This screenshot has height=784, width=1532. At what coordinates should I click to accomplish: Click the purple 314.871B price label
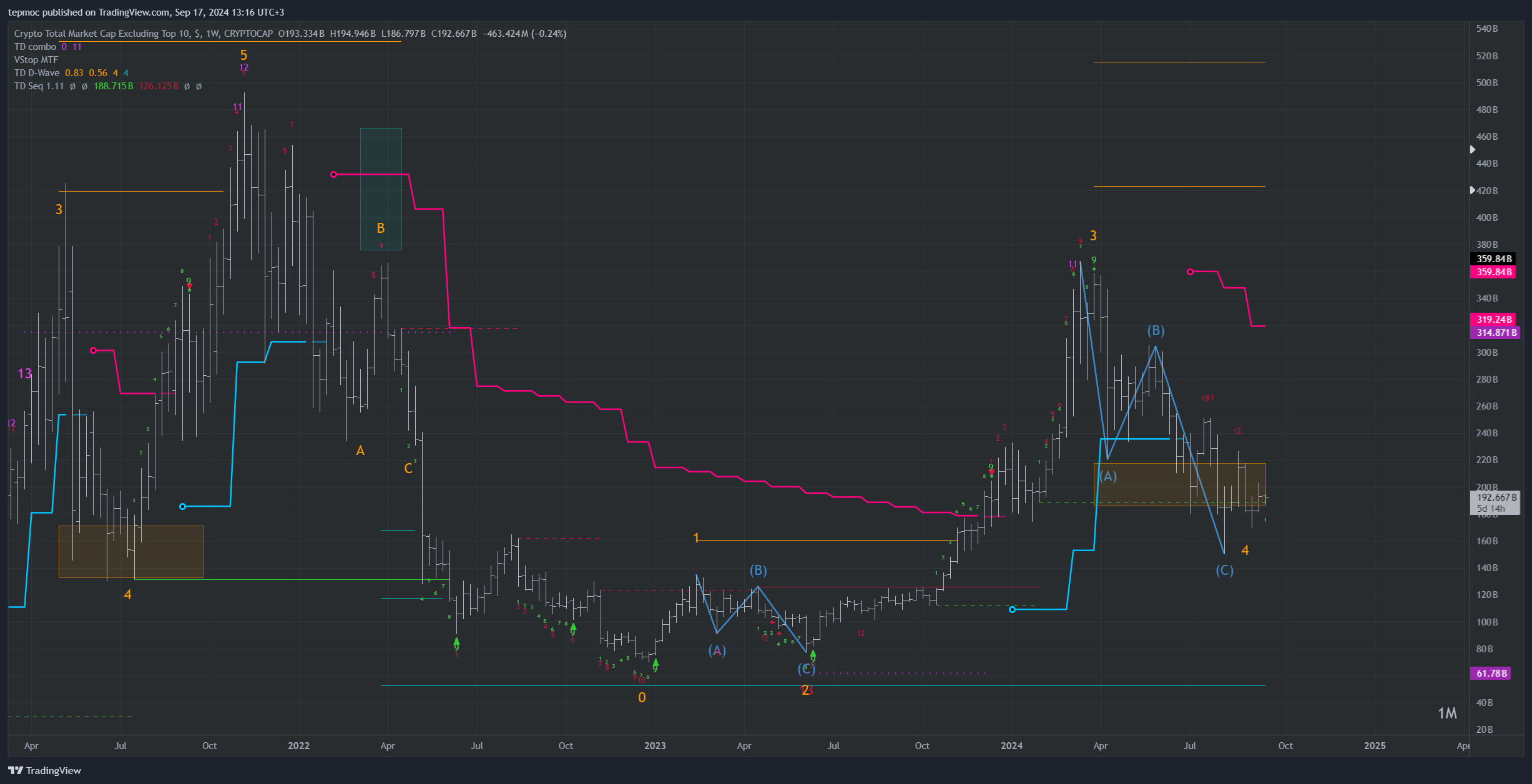[1496, 332]
